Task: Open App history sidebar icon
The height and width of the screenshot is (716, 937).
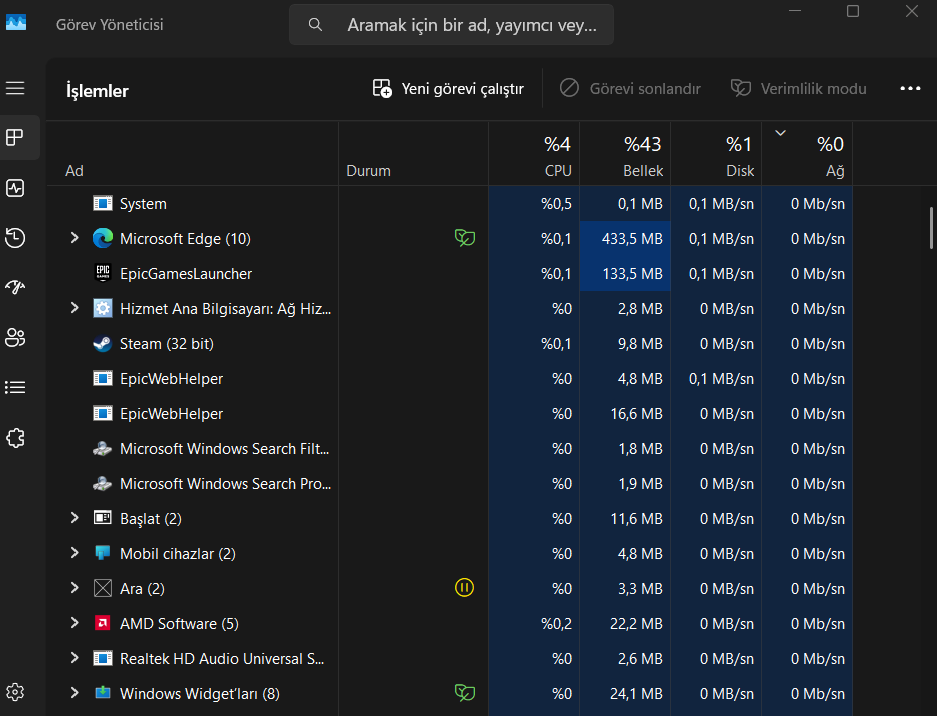Action: tap(15, 238)
